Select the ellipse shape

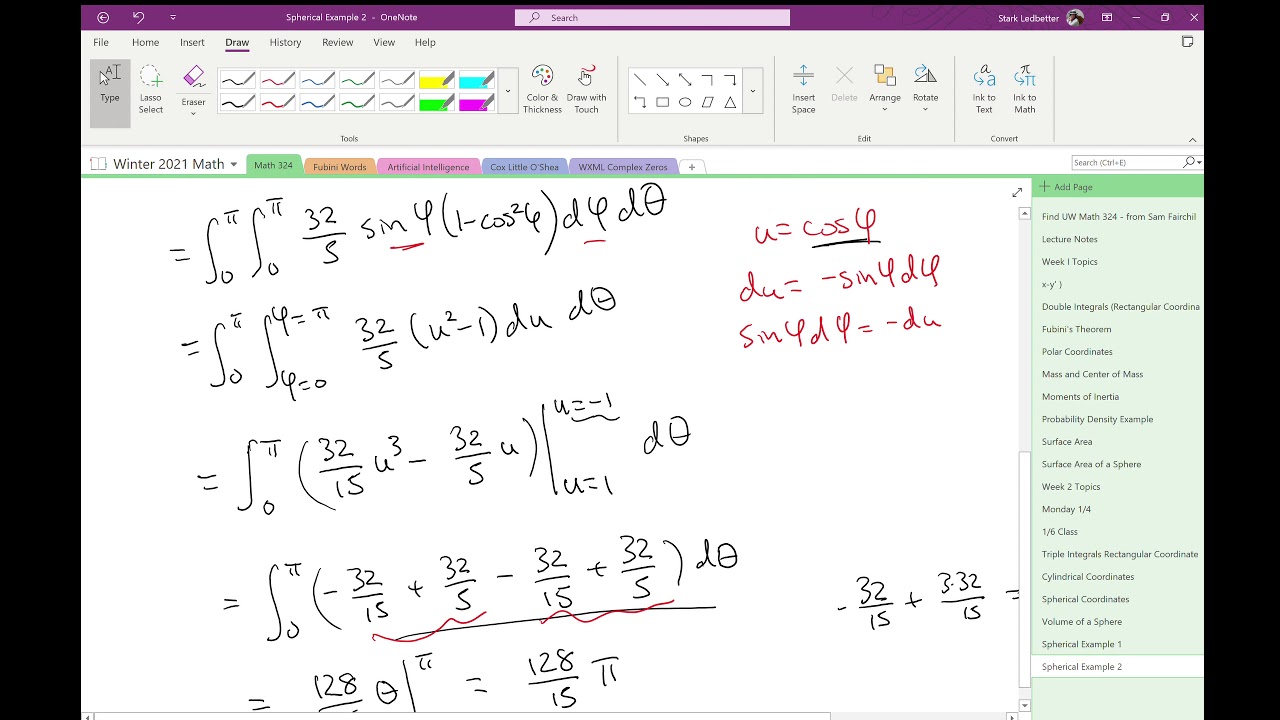685,102
